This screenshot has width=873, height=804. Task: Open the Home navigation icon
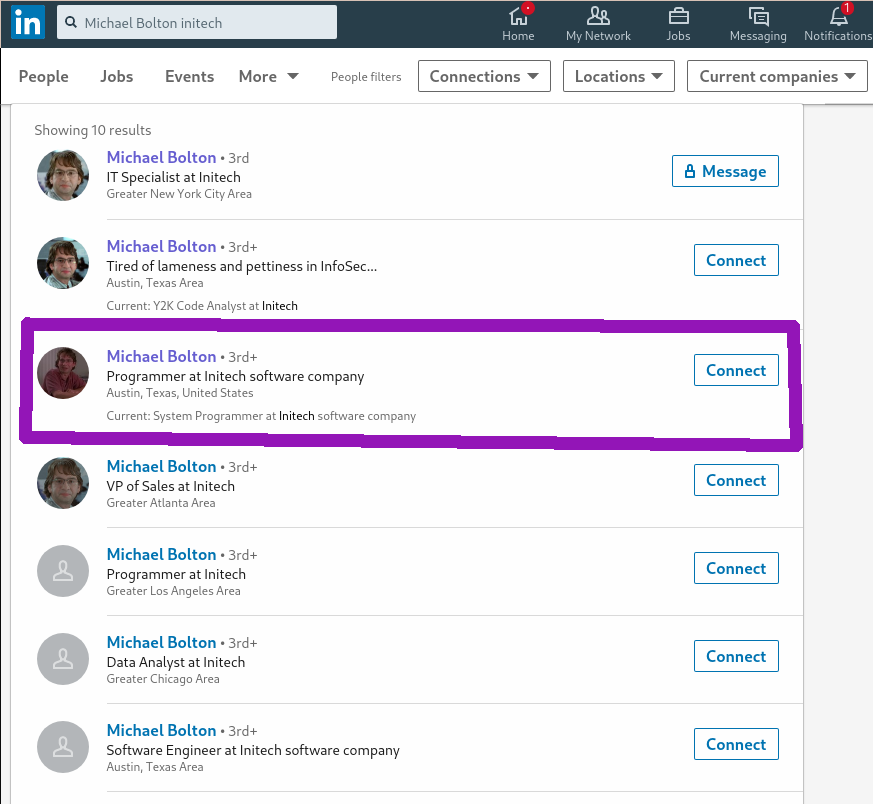click(x=518, y=17)
